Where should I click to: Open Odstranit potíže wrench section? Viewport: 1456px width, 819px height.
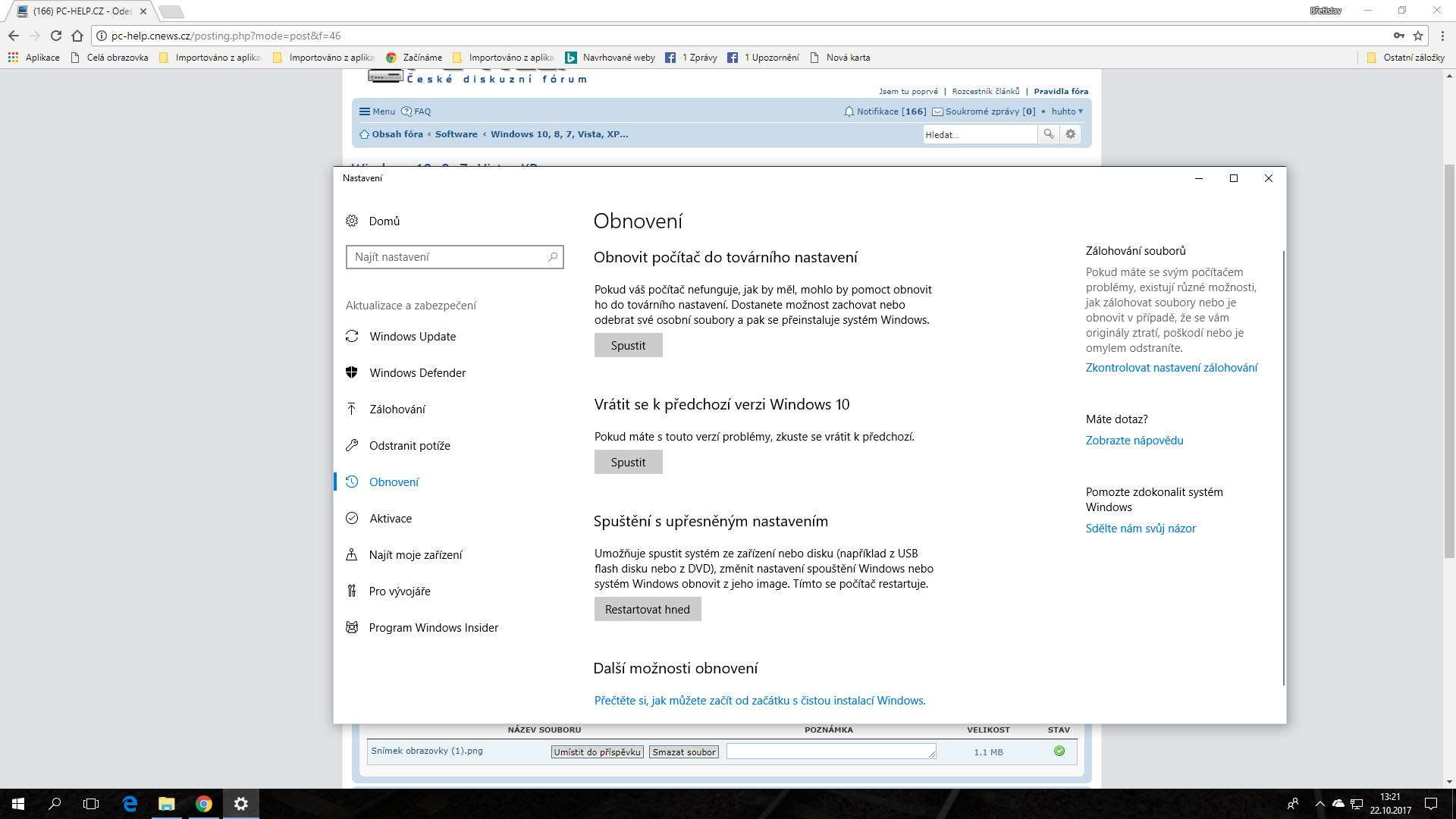pyautogui.click(x=409, y=445)
